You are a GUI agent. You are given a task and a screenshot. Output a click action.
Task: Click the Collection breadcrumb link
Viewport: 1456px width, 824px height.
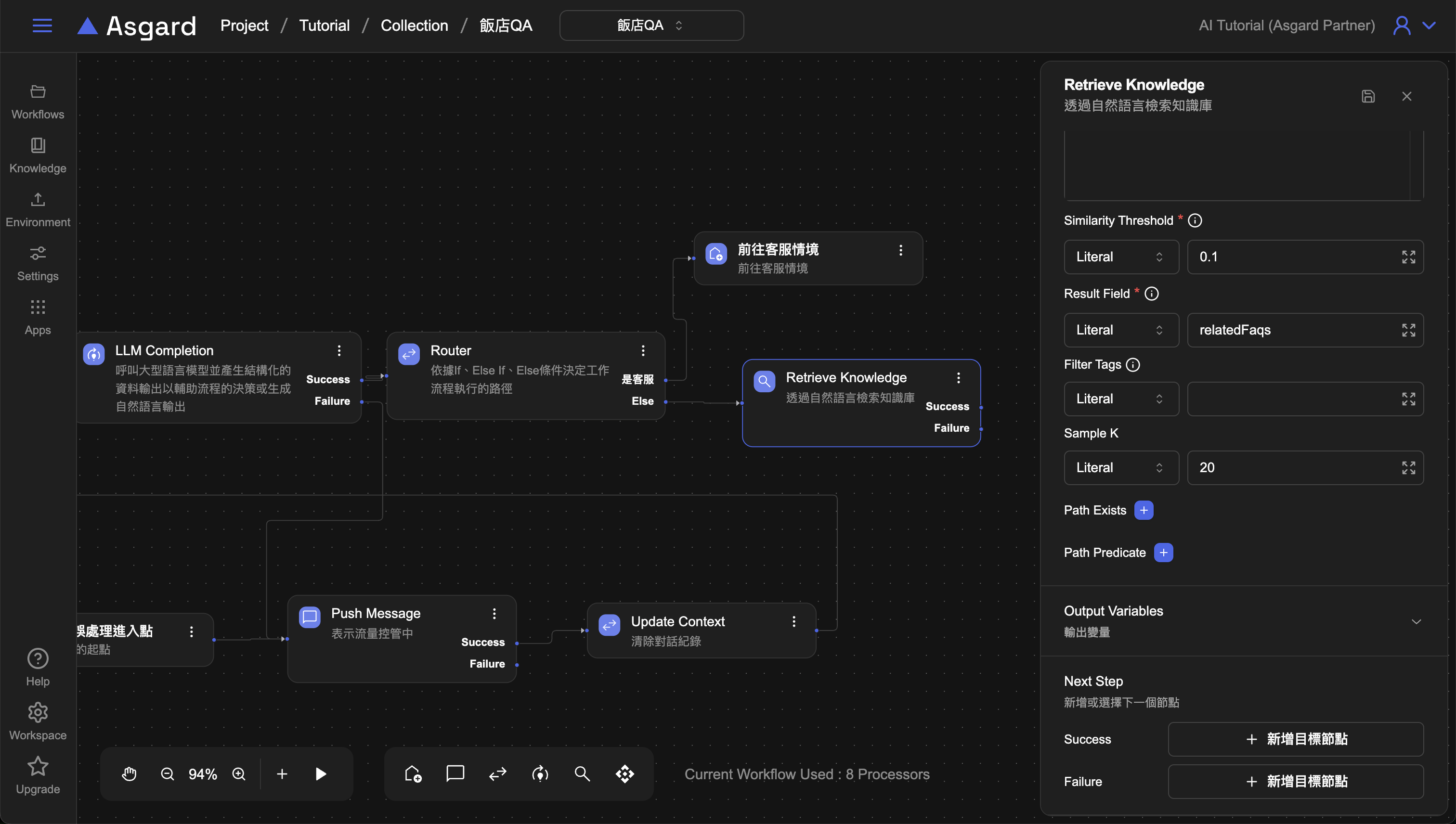(x=414, y=26)
